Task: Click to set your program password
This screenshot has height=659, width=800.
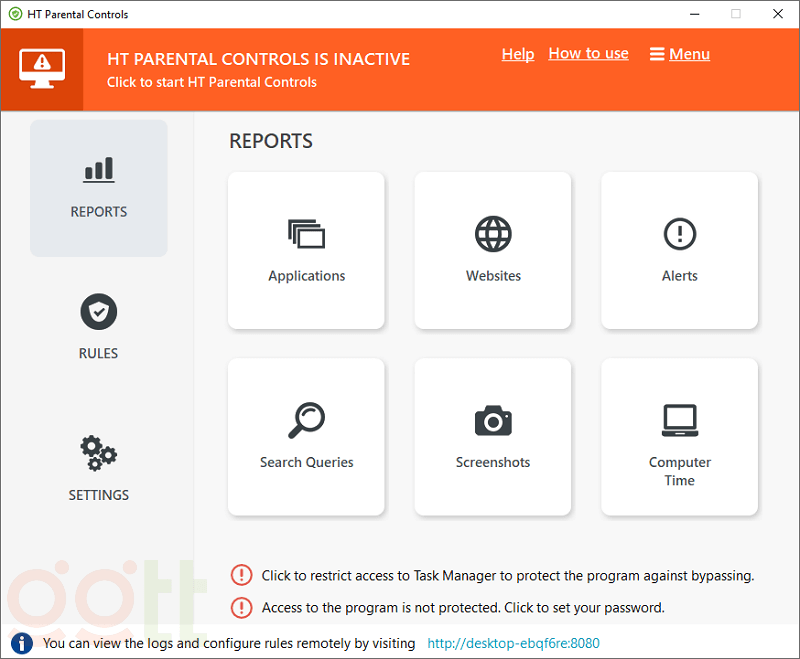Action: (x=463, y=607)
